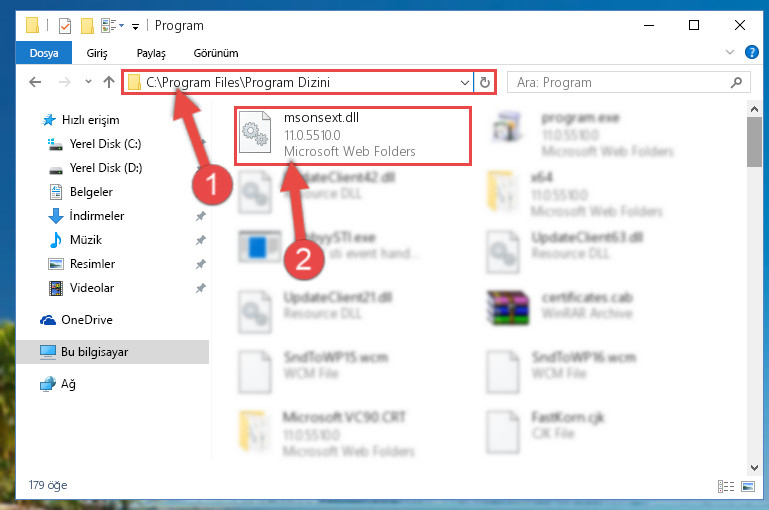Expand the ribbon with the chevron
The width and height of the screenshot is (769, 510).
[730, 52]
